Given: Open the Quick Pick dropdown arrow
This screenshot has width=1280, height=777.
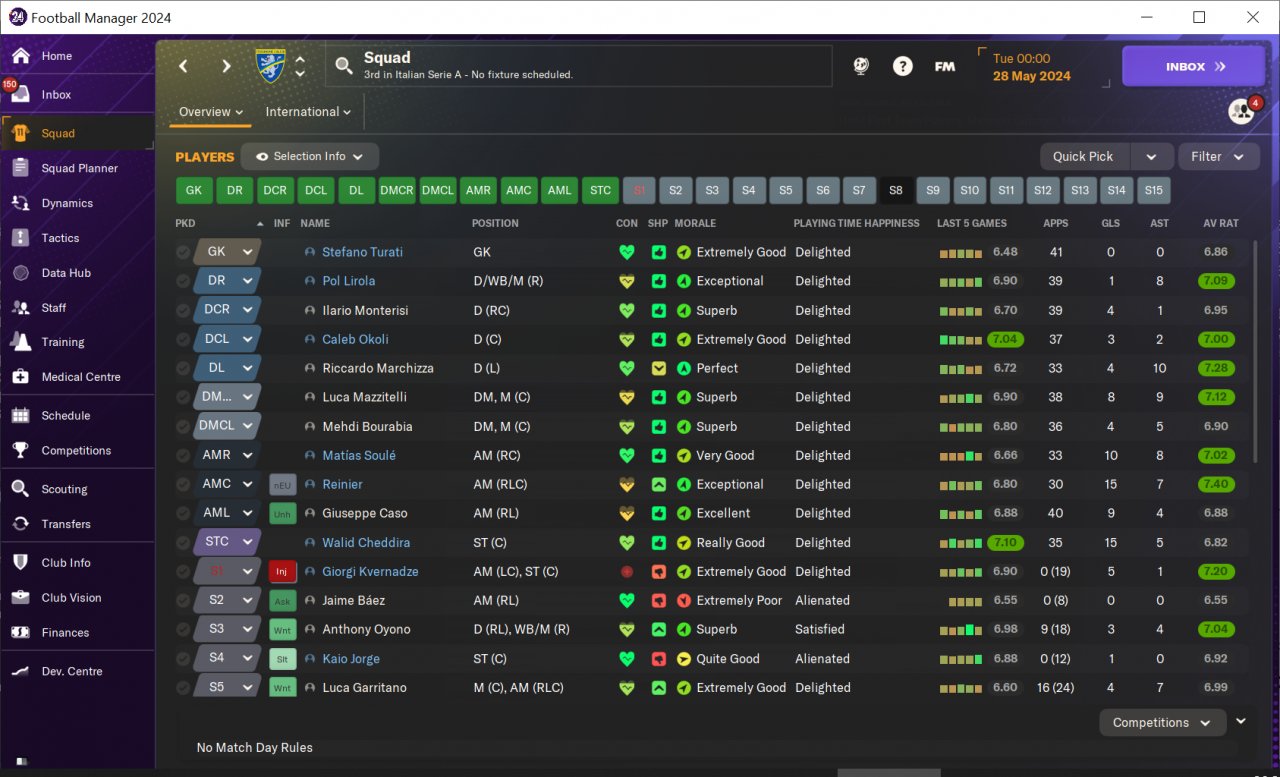Looking at the screenshot, I should click(x=1151, y=157).
